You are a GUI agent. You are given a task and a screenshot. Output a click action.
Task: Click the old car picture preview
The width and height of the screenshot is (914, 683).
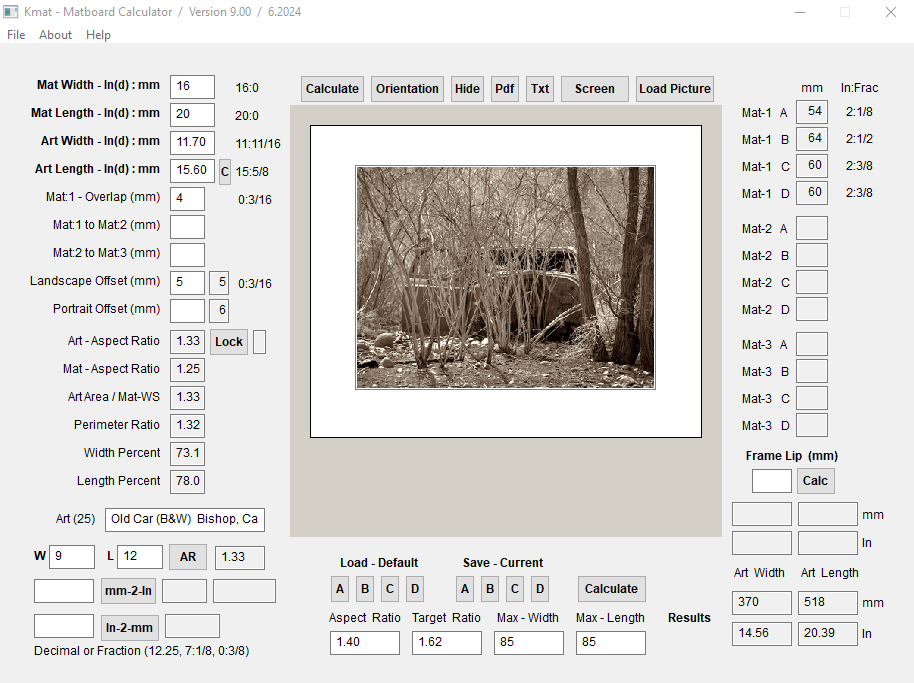tap(505, 277)
